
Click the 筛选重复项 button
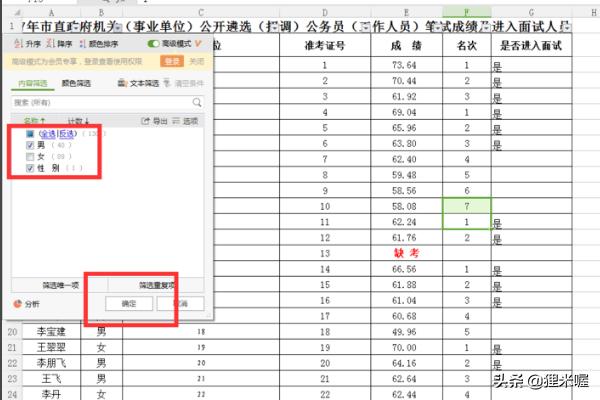[156, 285]
